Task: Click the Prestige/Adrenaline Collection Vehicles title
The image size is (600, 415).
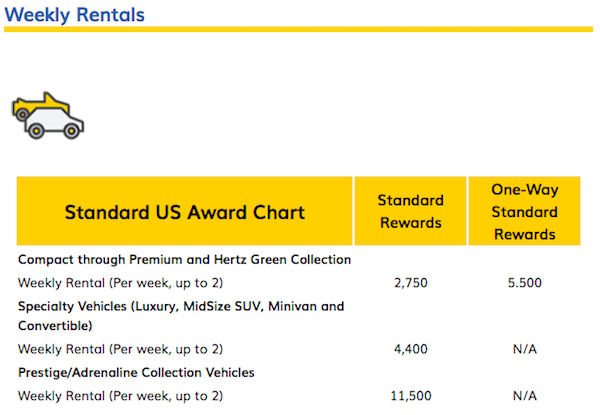Action: coord(135,372)
